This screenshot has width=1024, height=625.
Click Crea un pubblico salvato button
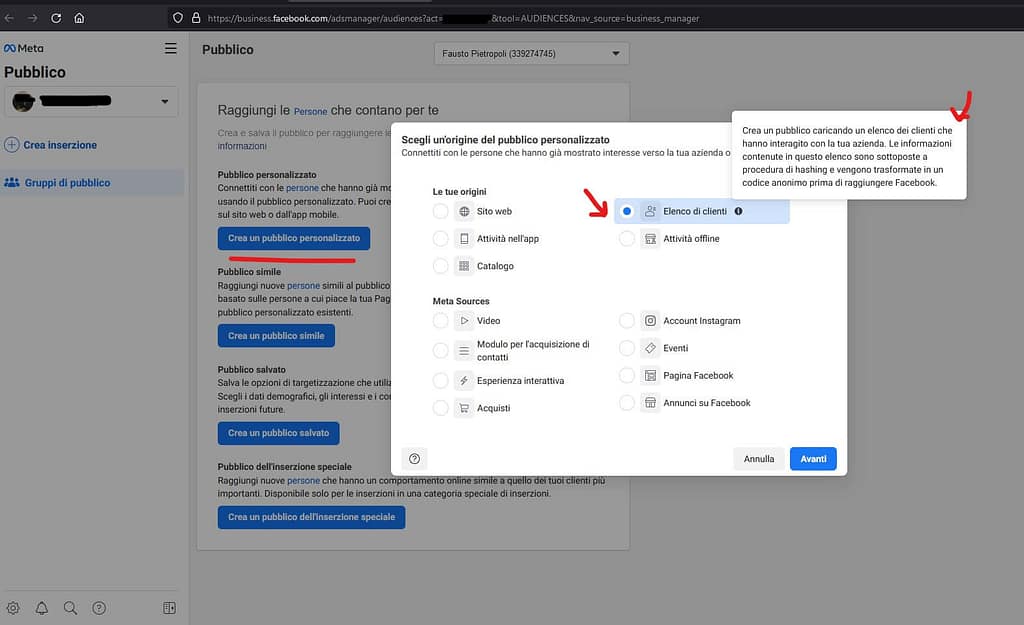[279, 433]
